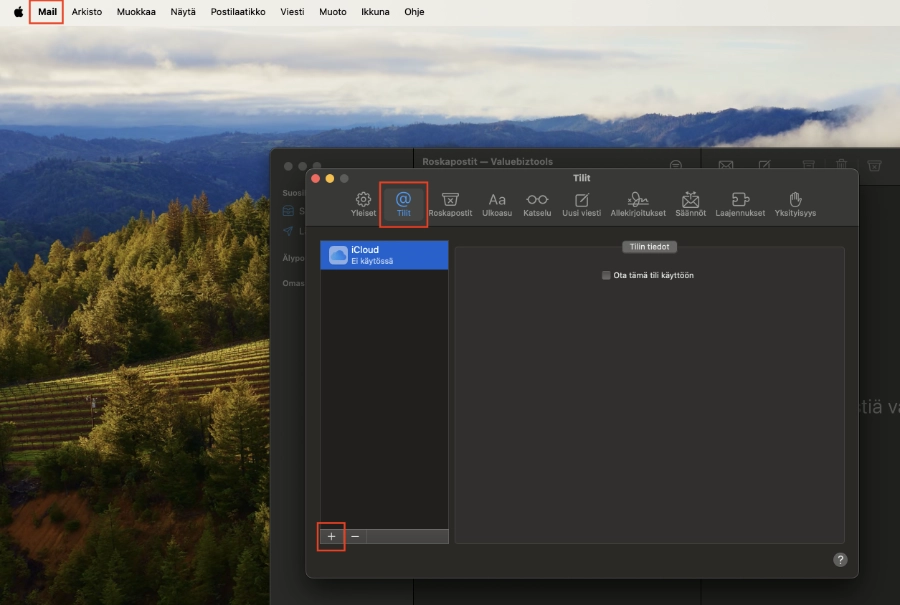Open the Muoto menu
Viewport: 900px width, 605px height.
click(333, 11)
